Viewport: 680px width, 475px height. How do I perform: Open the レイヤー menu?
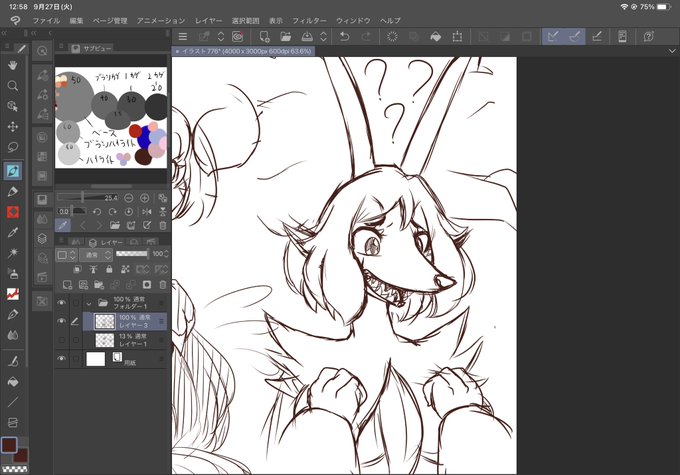(208, 20)
